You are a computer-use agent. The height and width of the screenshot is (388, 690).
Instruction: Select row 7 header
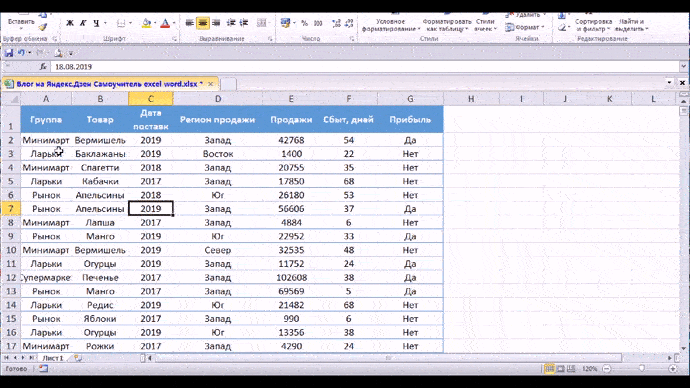[11, 209]
